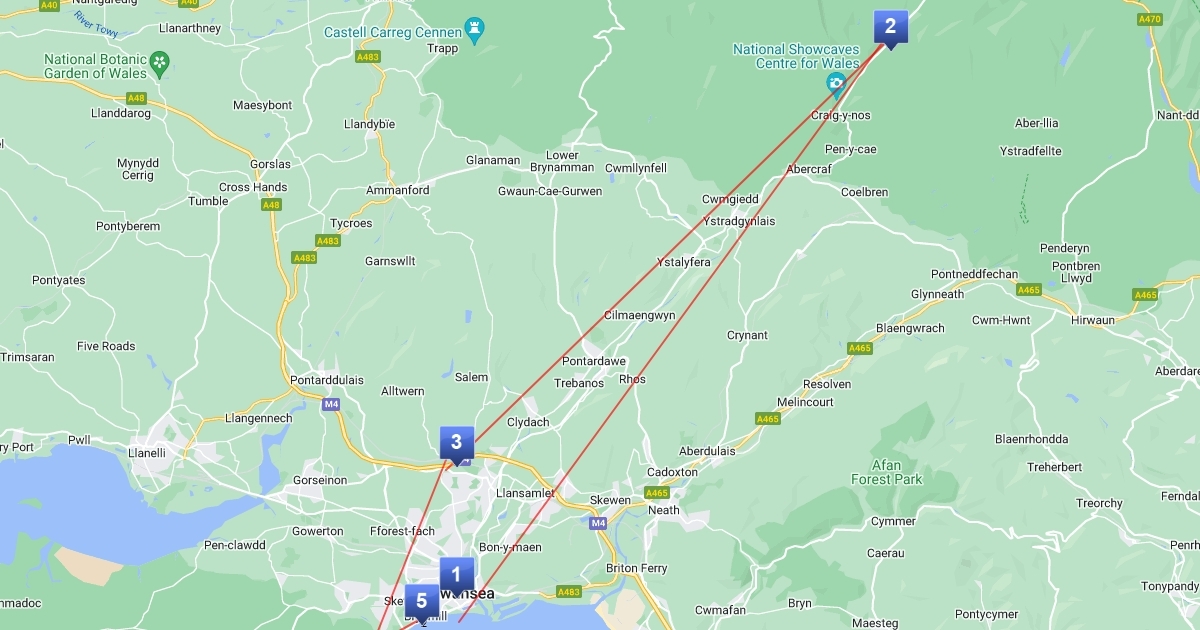1200x630 pixels.
Task: Click the A470 road shield
Action: tap(1149, 19)
